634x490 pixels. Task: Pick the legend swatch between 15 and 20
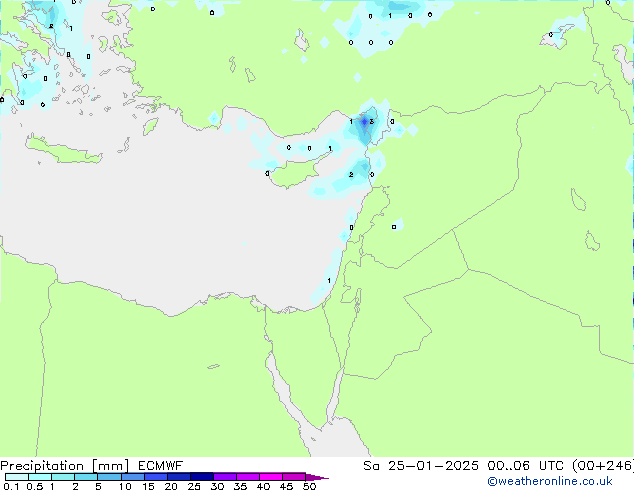tap(156, 477)
